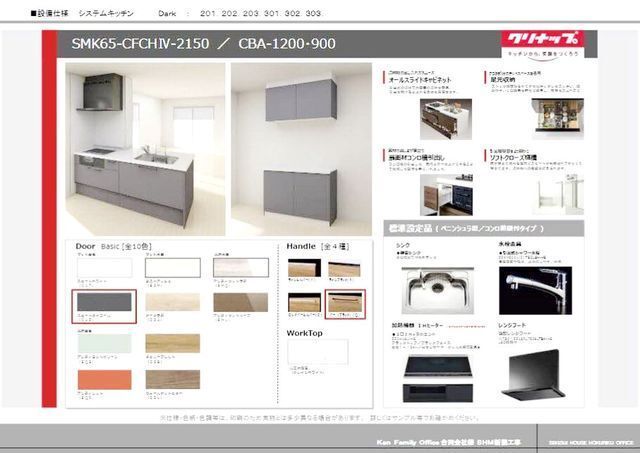Open the main kitchen island photo
The width and height of the screenshot is (640, 453).
coord(146,149)
